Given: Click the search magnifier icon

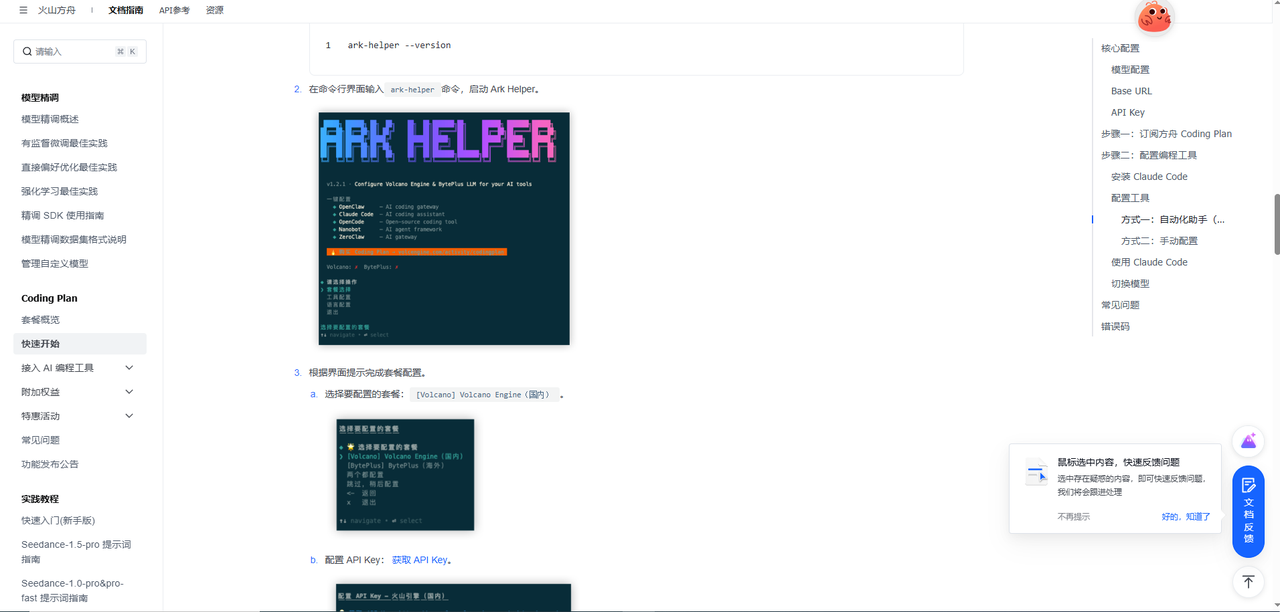Looking at the screenshot, I should click(27, 51).
